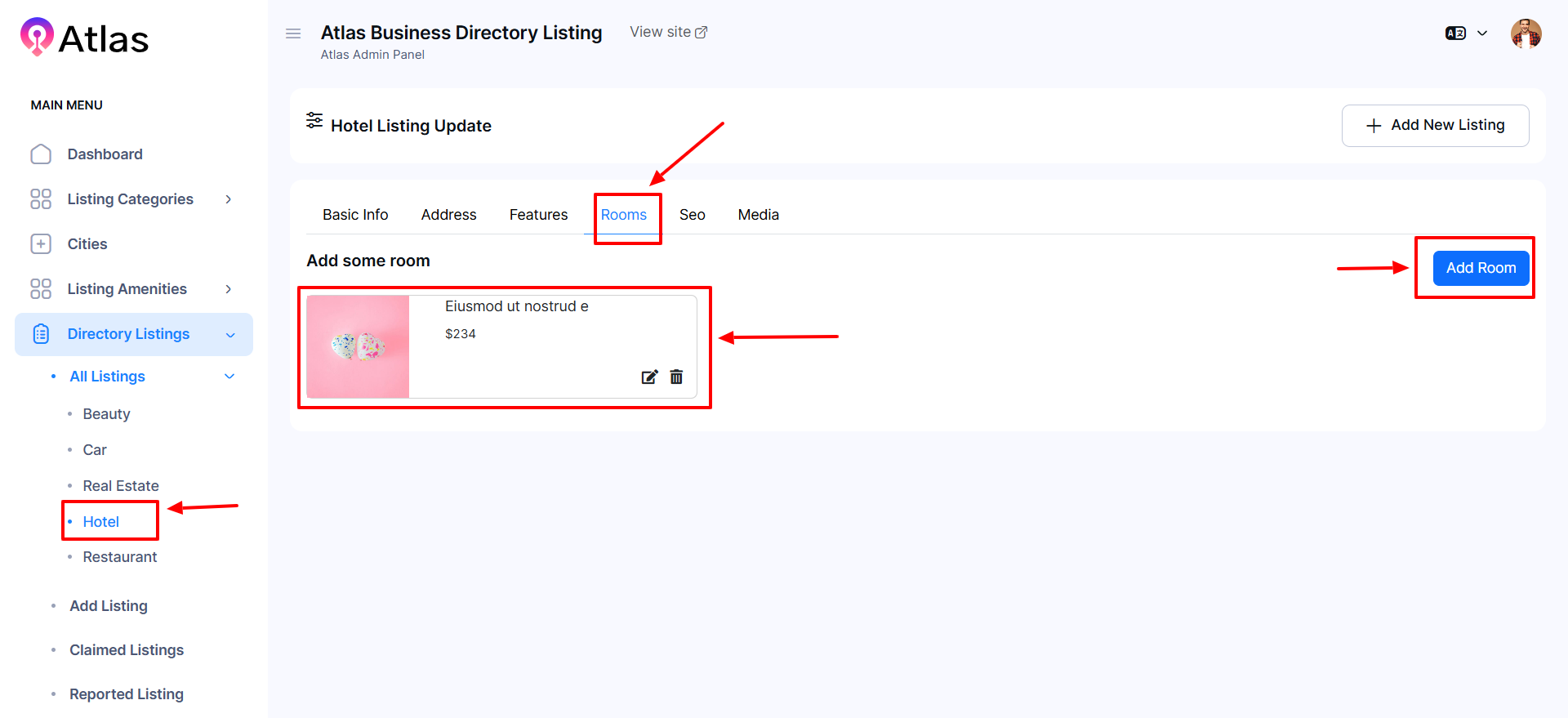Open the user profile avatar
The height and width of the screenshot is (718, 1568).
(1526, 33)
